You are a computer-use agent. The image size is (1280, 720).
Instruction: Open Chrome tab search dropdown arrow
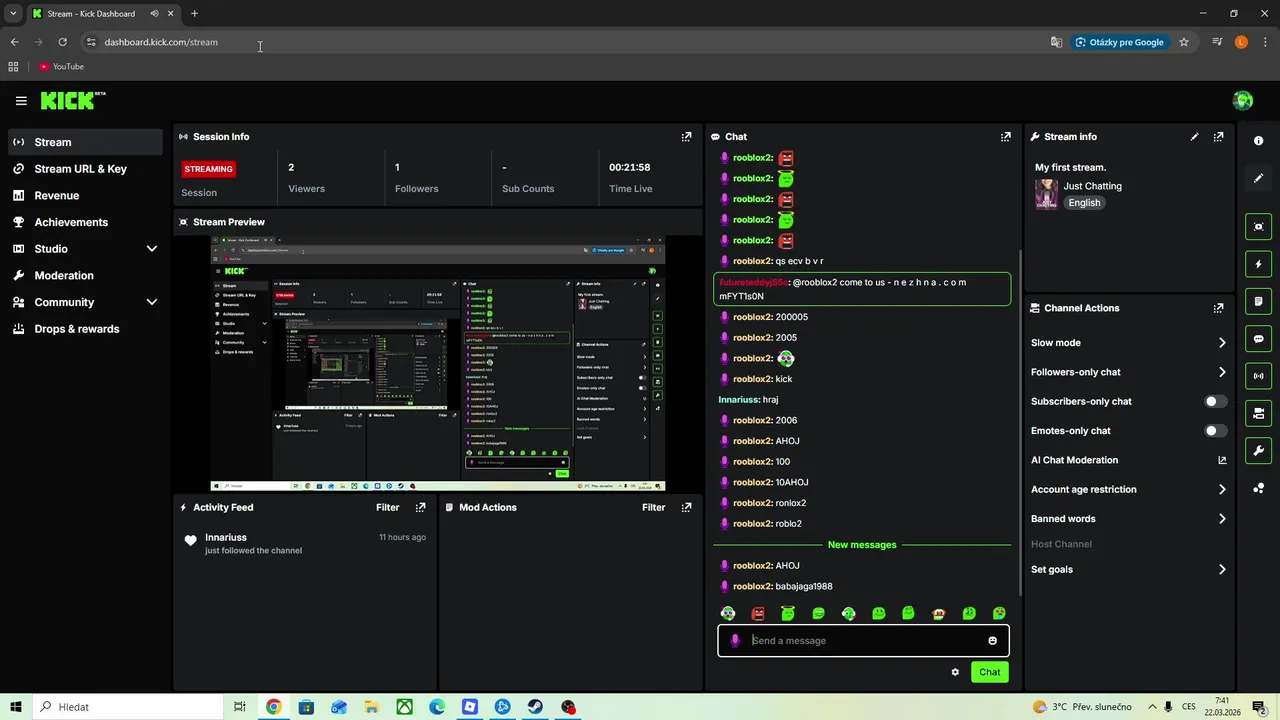(x=13, y=14)
